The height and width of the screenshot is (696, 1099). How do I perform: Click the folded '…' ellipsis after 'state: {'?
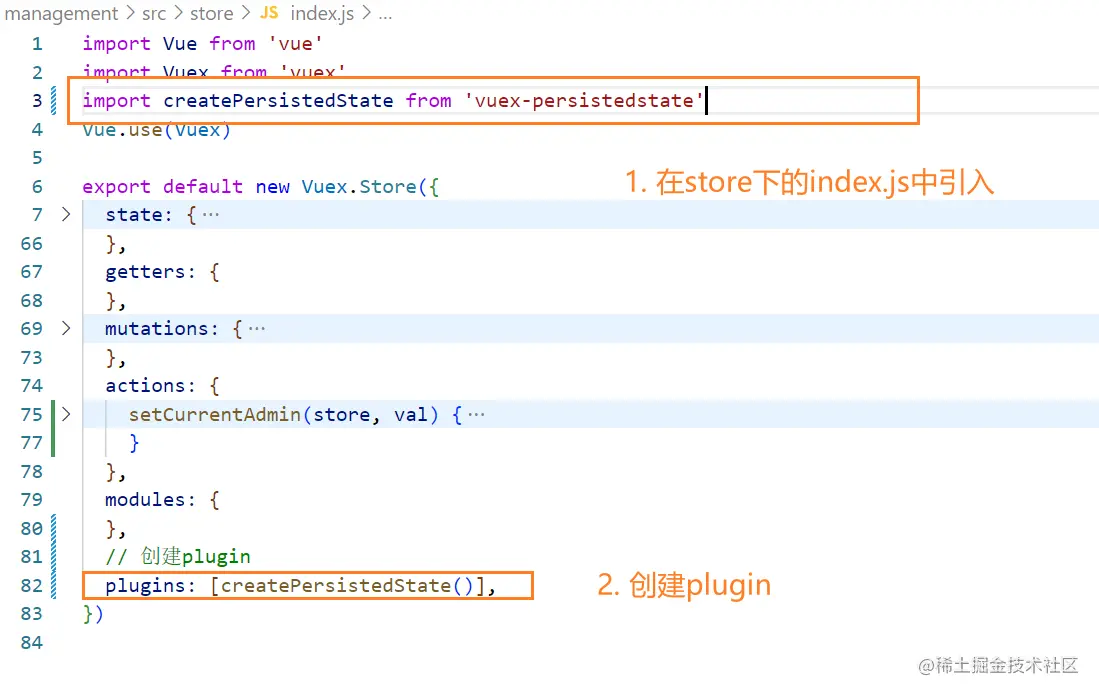210,214
